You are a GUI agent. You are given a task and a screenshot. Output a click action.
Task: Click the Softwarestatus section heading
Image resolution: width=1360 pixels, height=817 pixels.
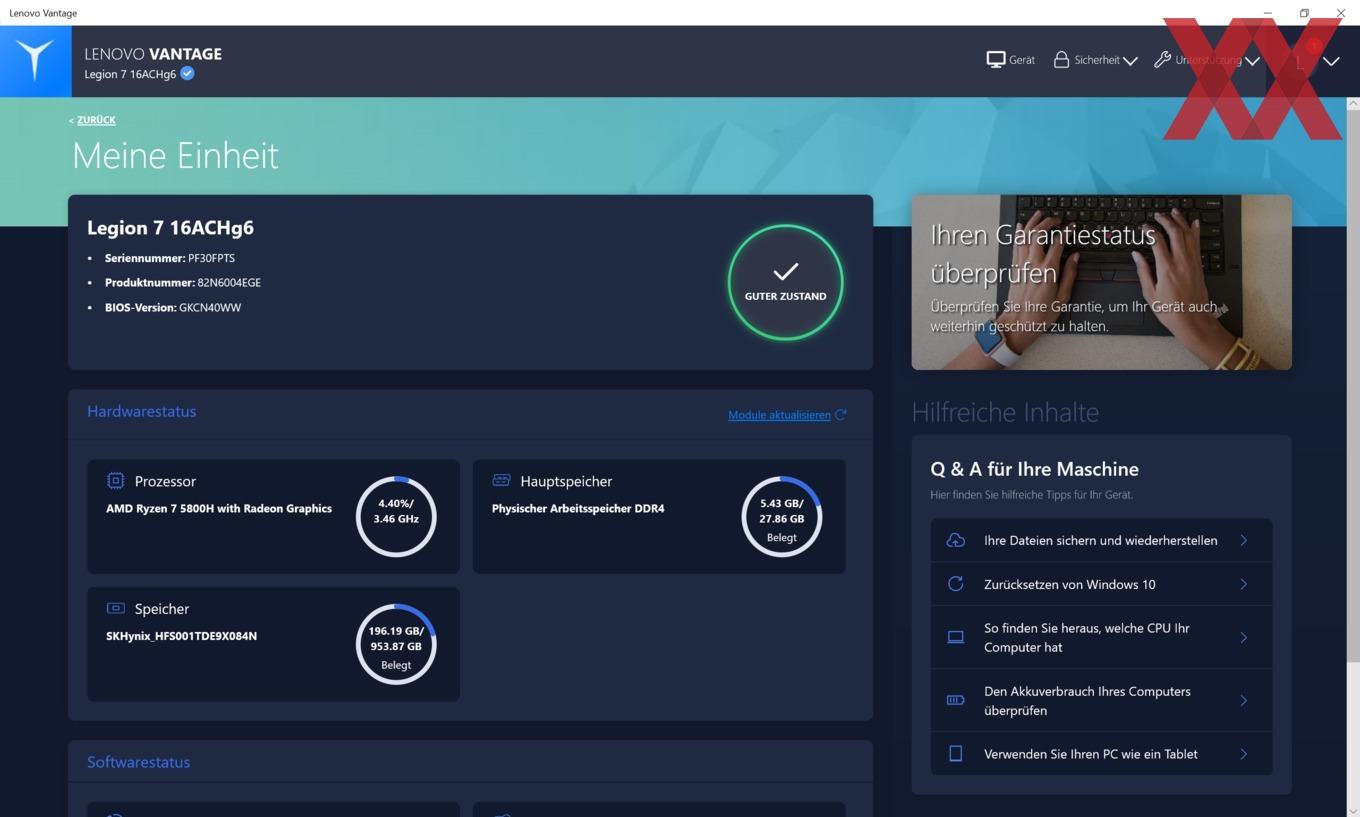138,762
